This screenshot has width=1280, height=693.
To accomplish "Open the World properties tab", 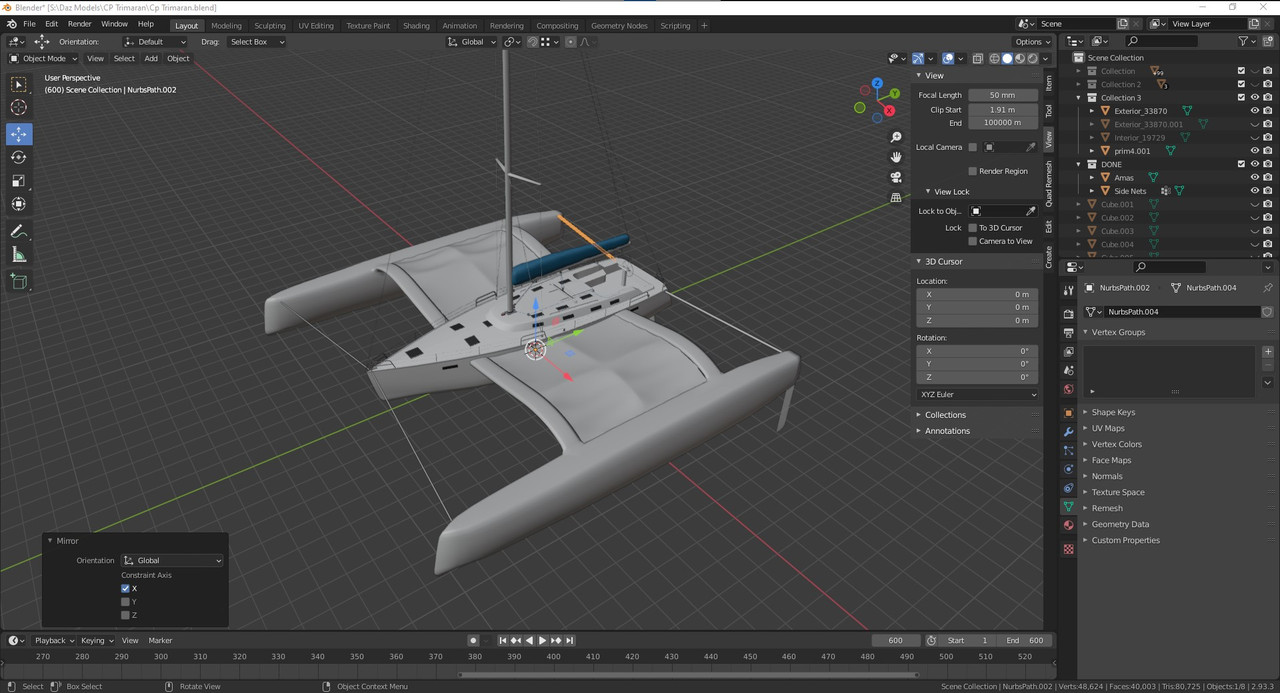I will 1069,389.
